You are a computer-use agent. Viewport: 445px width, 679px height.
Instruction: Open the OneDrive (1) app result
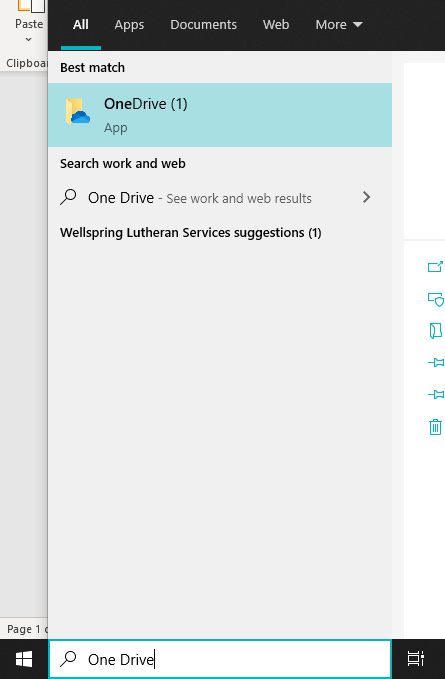(x=220, y=115)
